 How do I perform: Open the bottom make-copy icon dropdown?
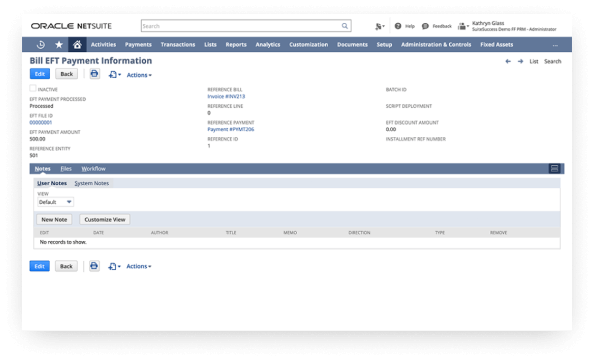[x=114, y=266]
